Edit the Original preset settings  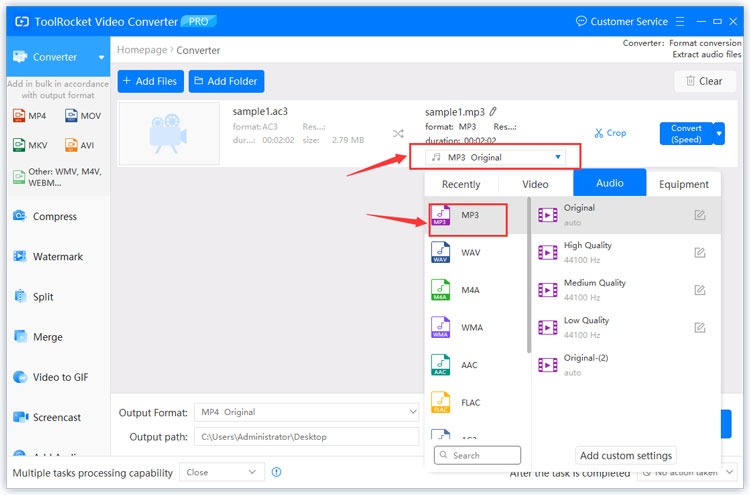coord(700,215)
